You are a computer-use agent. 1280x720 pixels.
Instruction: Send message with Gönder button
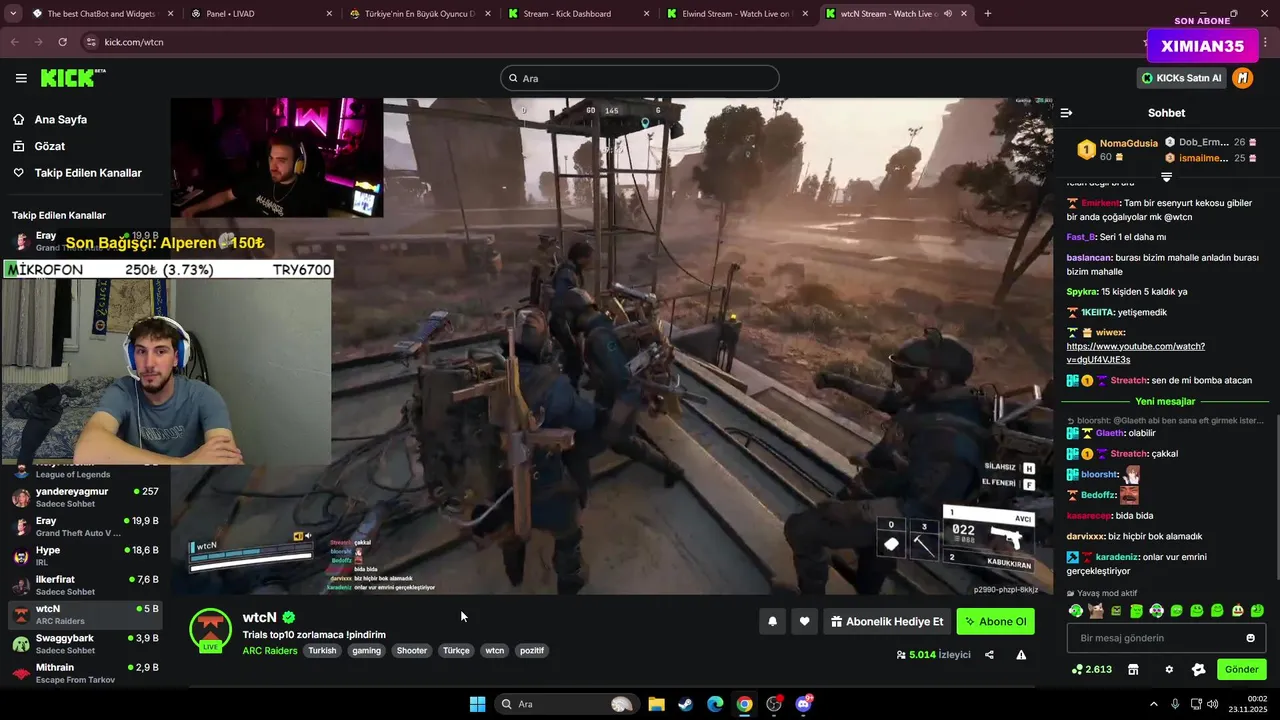[x=1241, y=669]
